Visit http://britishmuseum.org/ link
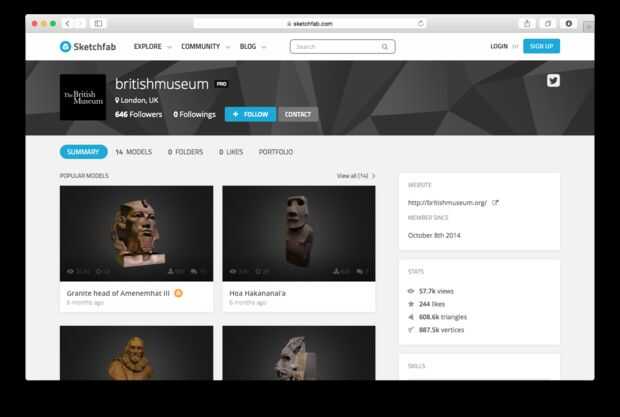Image resolution: width=620 pixels, height=417 pixels. [x=447, y=203]
